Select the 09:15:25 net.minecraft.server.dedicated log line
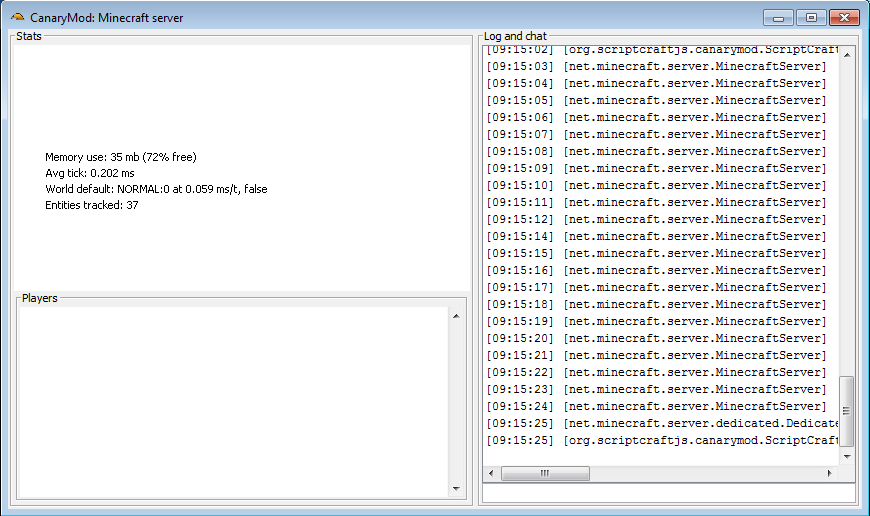870x516 pixels. 662,423
